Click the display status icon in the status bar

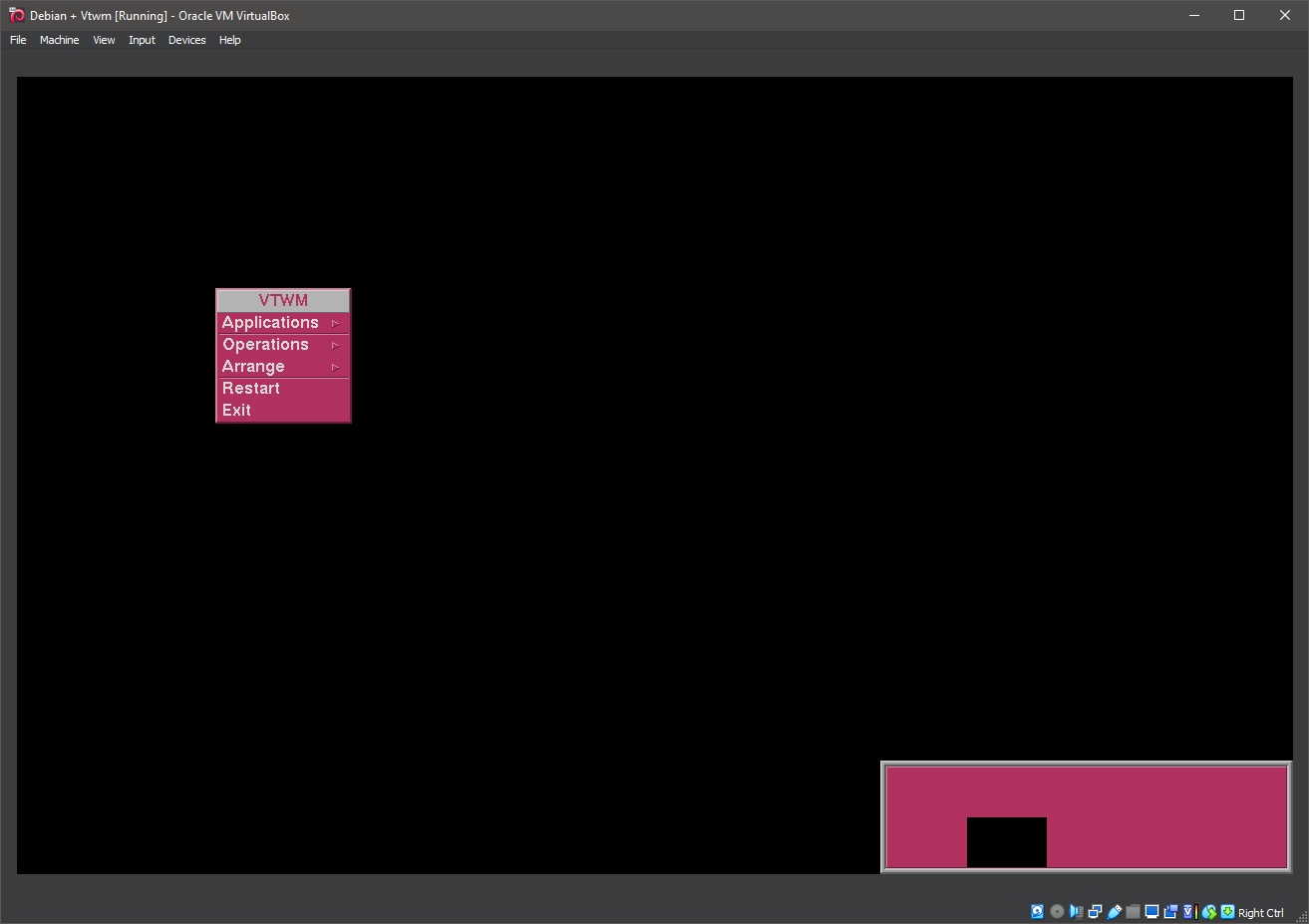coord(1151,911)
